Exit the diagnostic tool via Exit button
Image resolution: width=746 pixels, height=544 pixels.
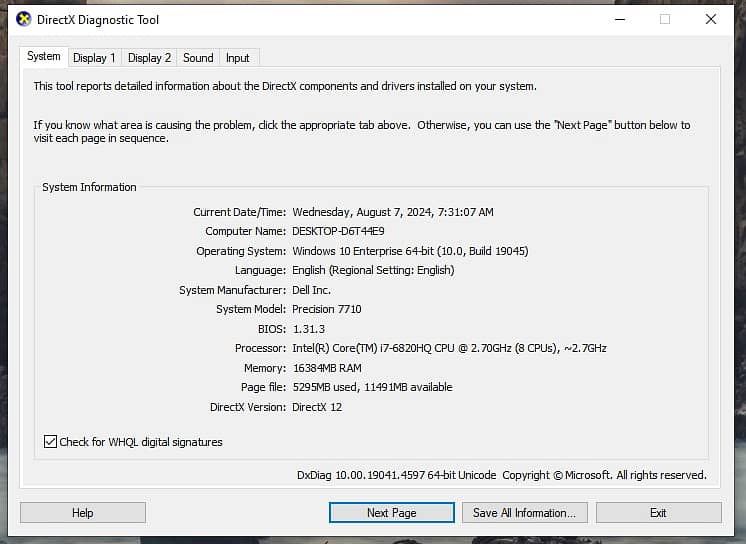coord(658,513)
